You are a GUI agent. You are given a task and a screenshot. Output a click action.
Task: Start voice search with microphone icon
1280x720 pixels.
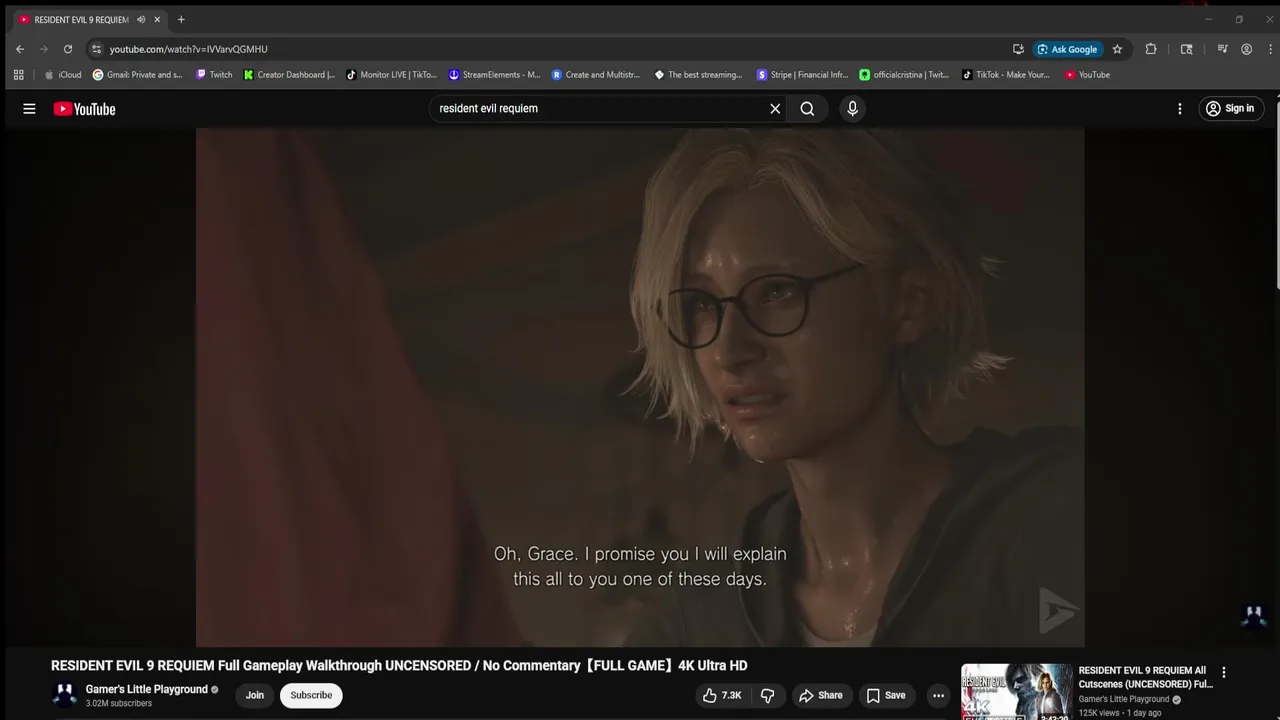click(x=852, y=109)
